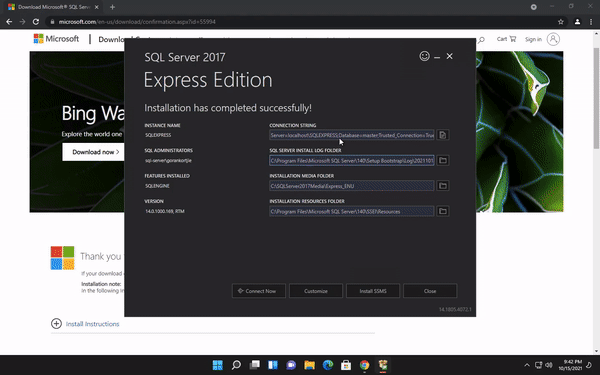The image size is (600, 375).
Task: Click the Connect Now button
Action: tap(259, 291)
